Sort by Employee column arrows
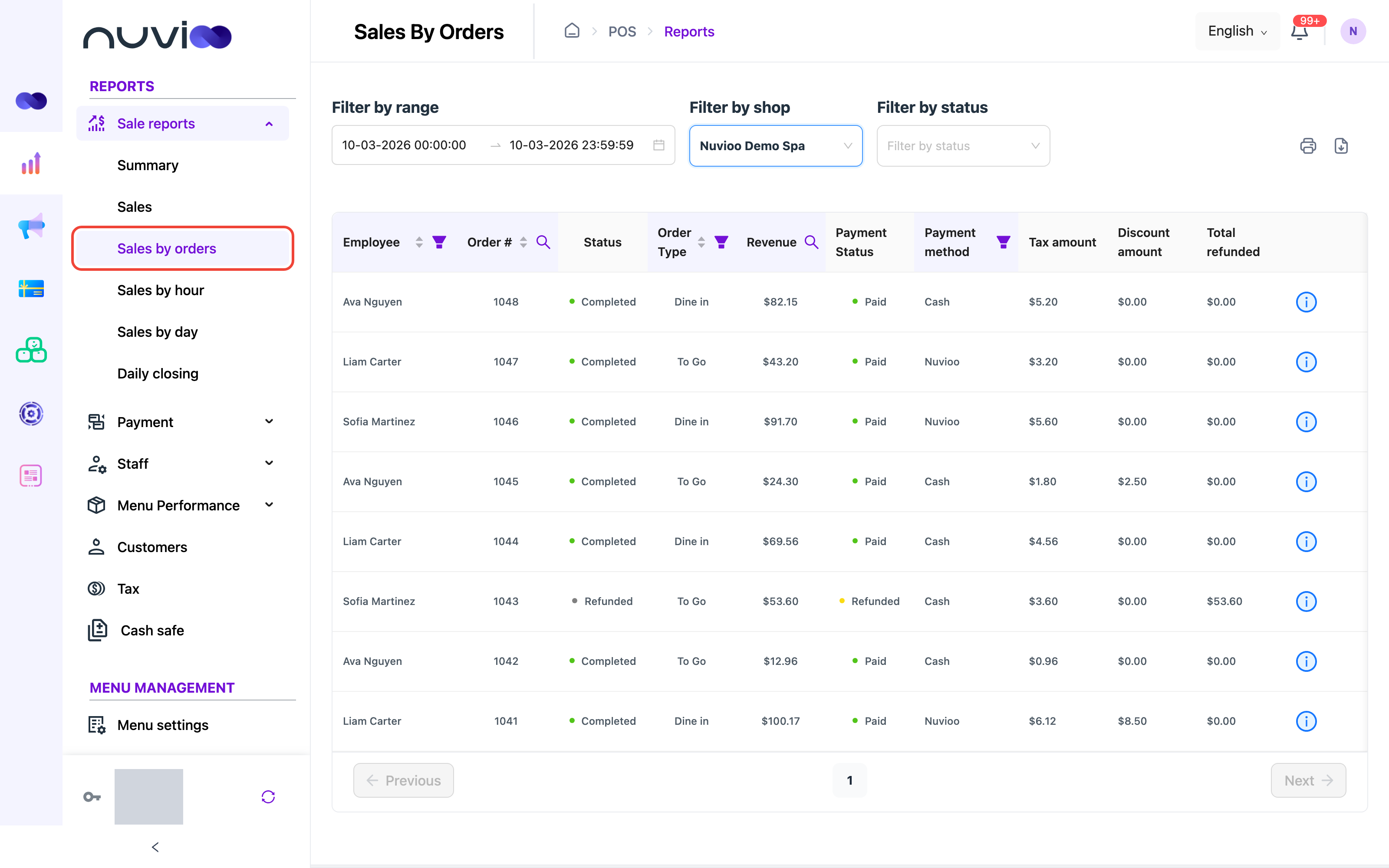This screenshot has width=1389, height=868. 419,242
